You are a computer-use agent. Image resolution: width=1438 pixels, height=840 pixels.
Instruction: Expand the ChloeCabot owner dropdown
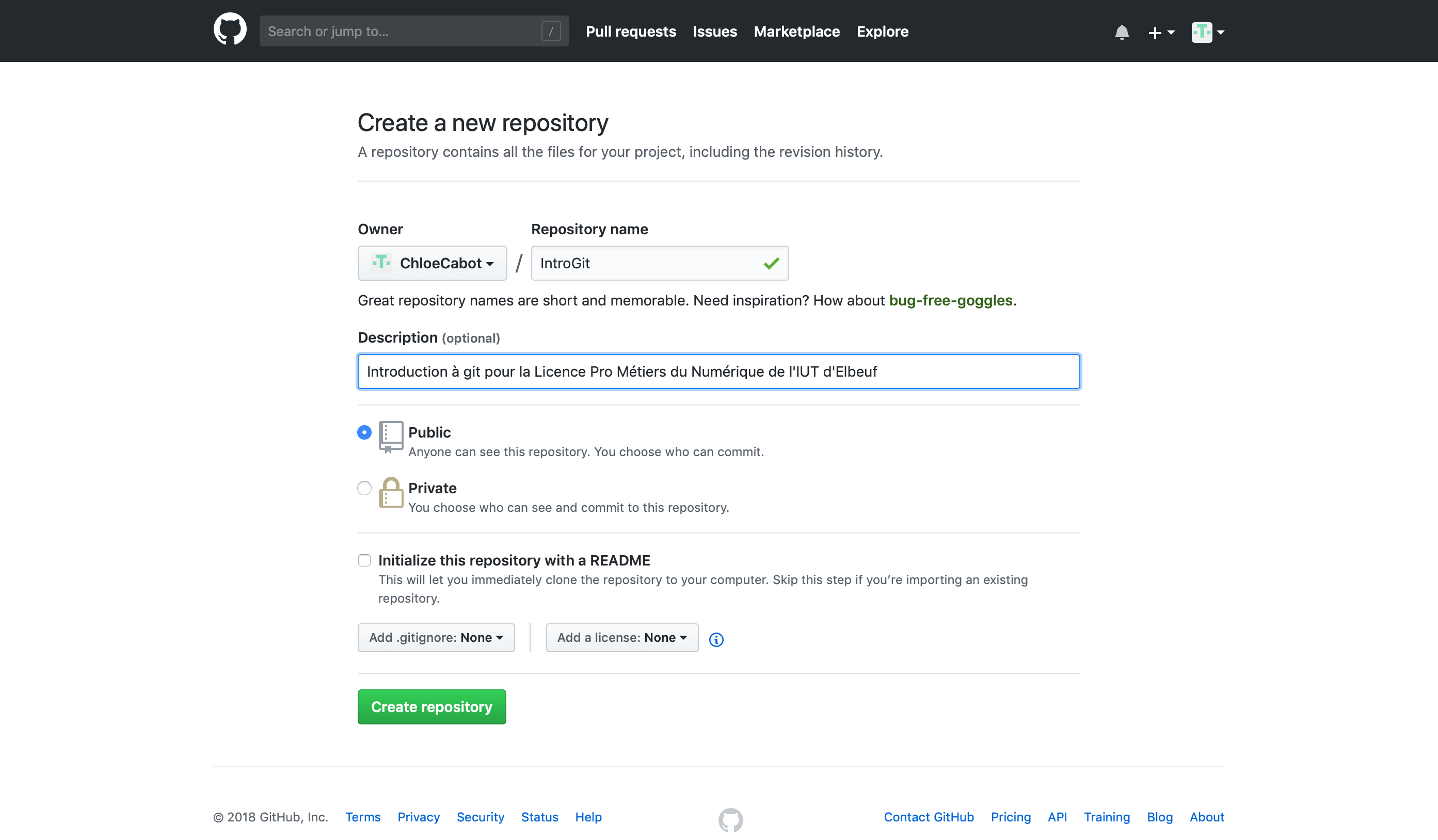[x=430, y=262]
